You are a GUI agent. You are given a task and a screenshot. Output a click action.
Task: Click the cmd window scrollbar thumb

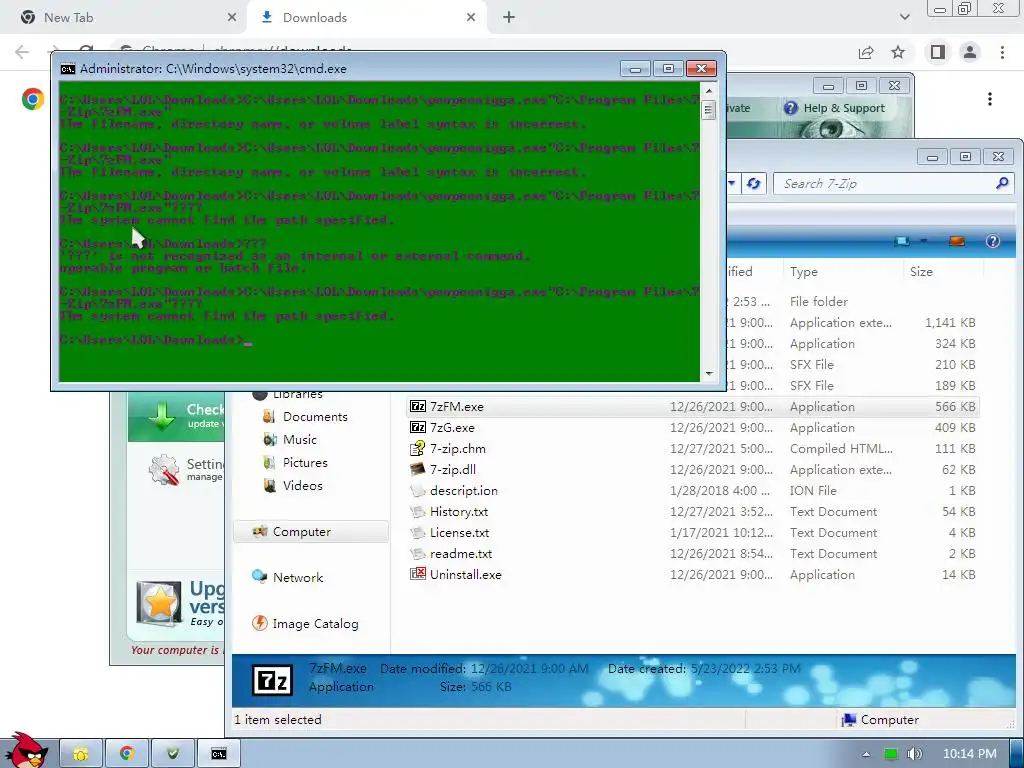pos(709,110)
